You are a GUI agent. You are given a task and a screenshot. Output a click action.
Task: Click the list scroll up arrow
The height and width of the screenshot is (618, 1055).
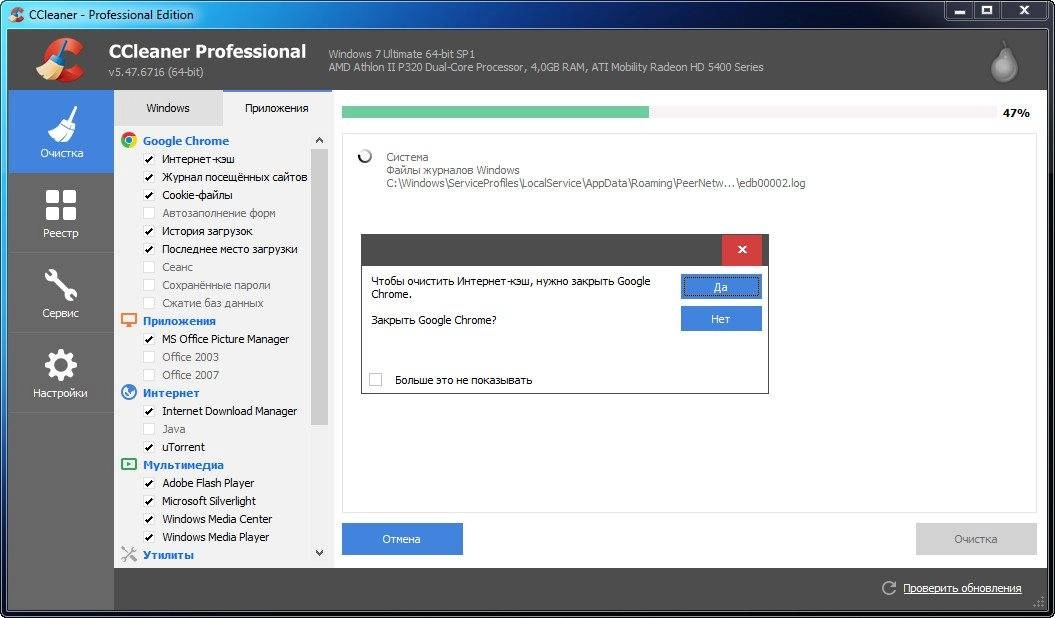[320, 140]
